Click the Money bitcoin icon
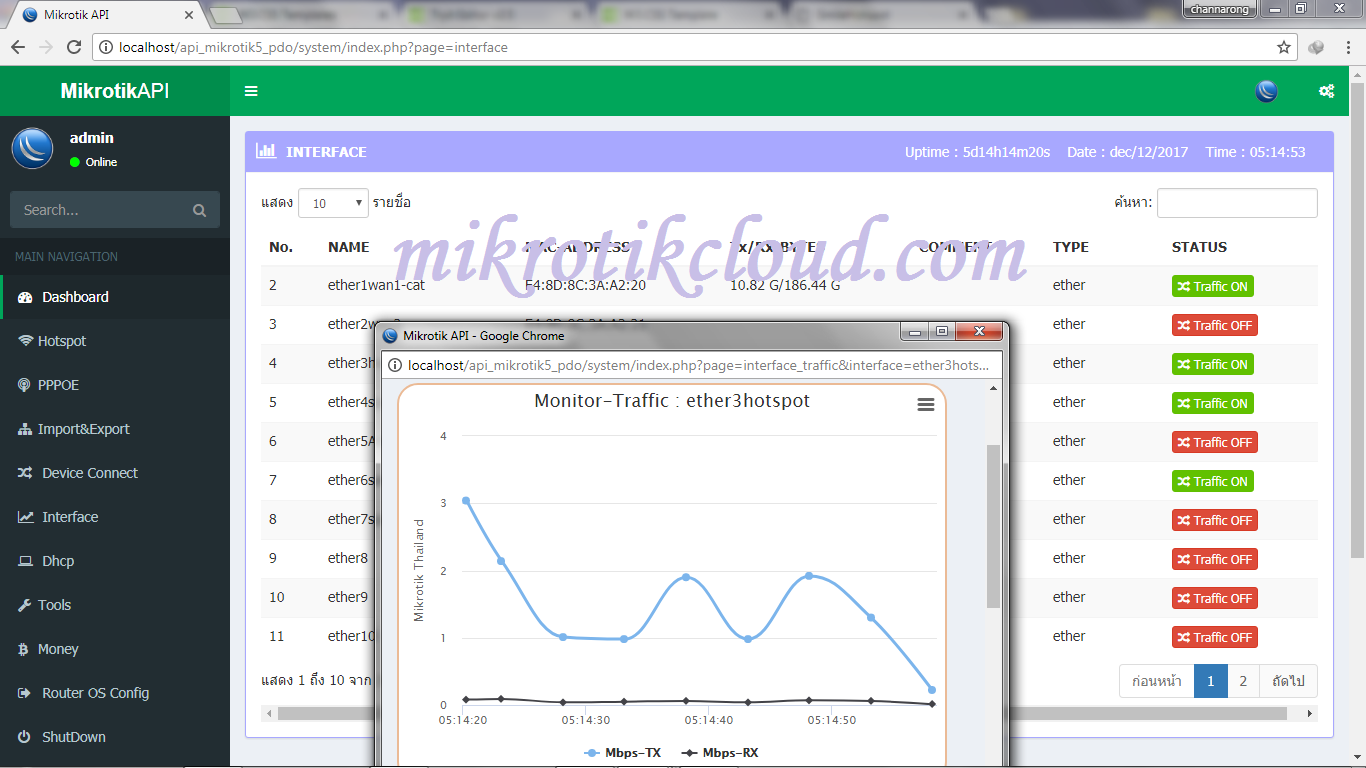The image size is (1366, 768). click(x=23, y=649)
